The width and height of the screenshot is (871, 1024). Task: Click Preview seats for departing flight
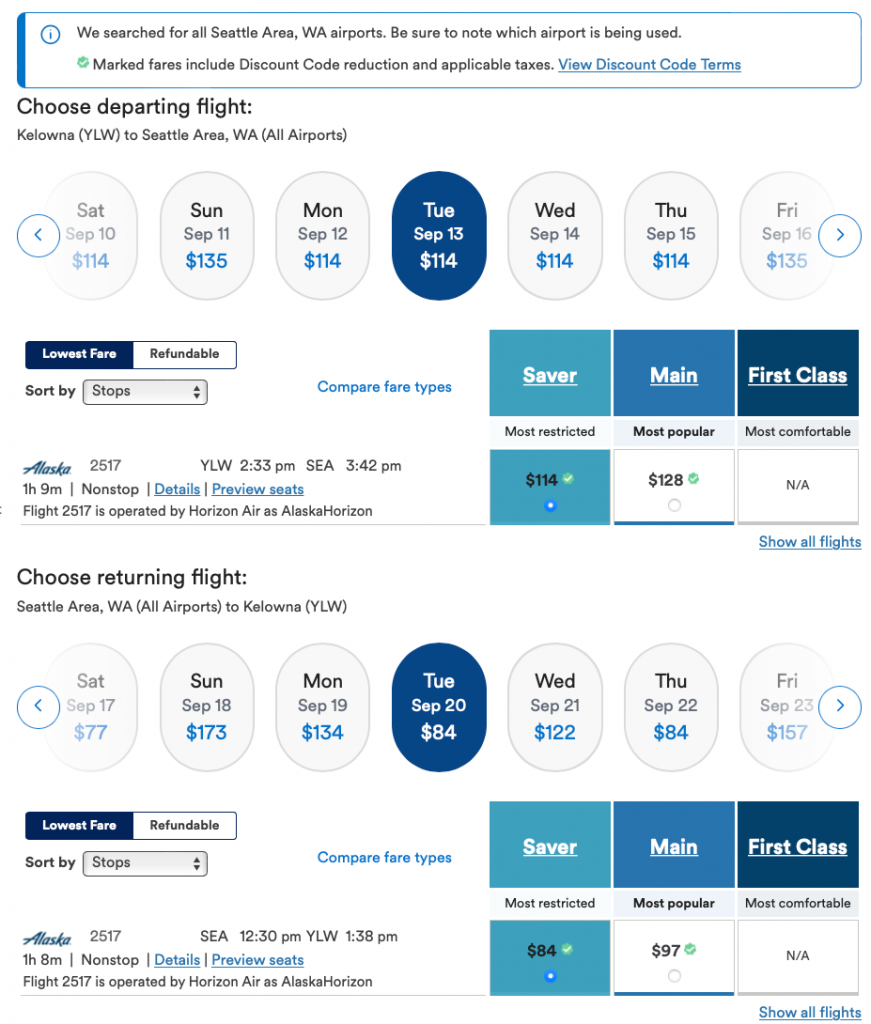click(x=257, y=489)
